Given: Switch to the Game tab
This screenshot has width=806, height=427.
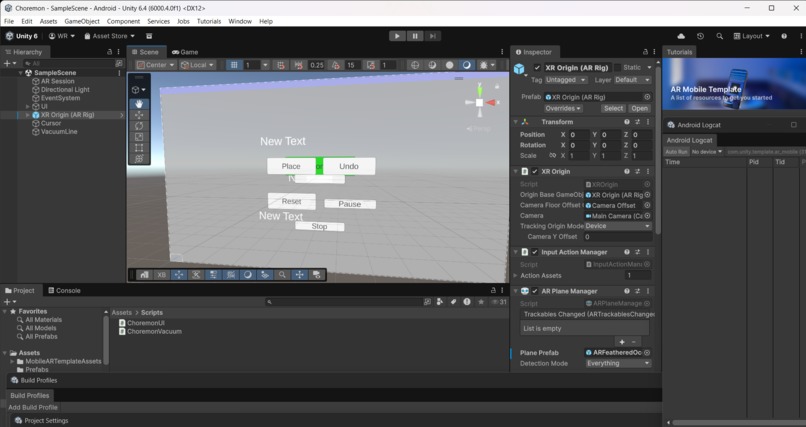Looking at the screenshot, I should [x=185, y=52].
